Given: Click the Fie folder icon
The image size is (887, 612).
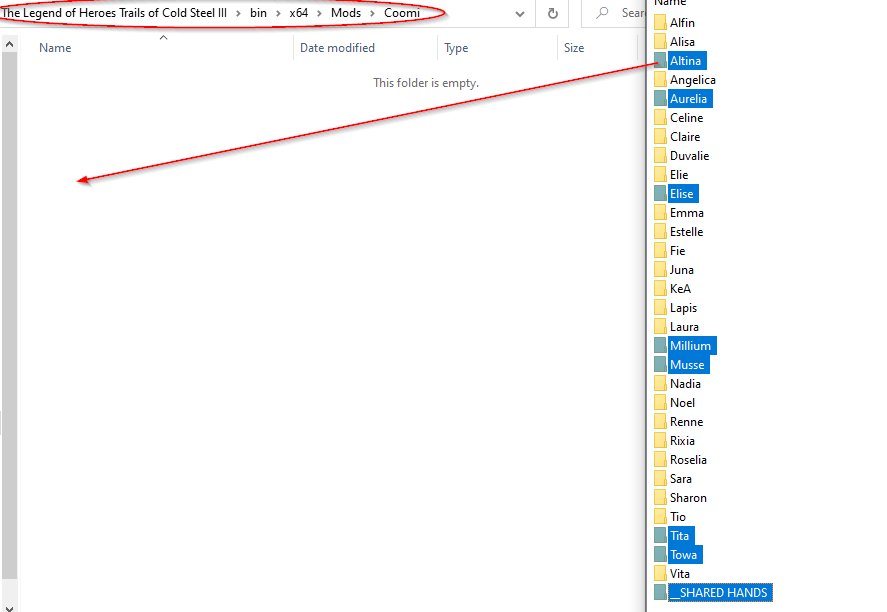Looking at the screenshot, I should [x=660, y=251].
